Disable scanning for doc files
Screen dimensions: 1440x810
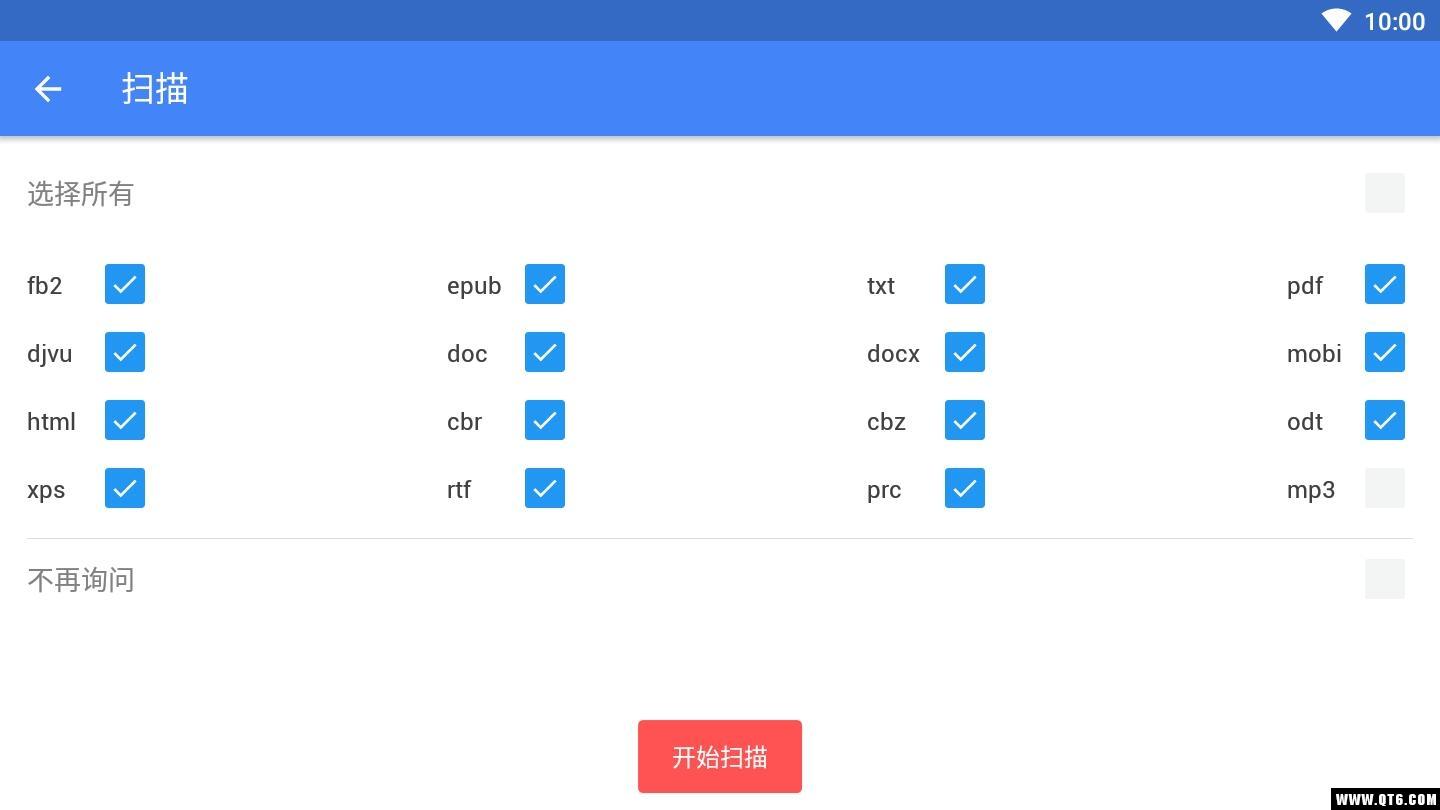pos(545,352)
